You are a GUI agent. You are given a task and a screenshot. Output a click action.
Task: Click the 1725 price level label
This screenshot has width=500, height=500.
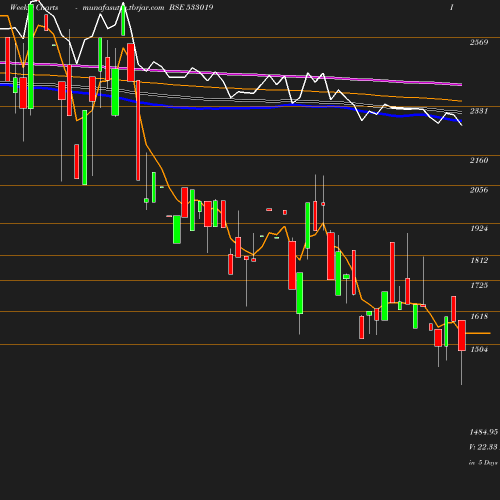click(479, 285)
